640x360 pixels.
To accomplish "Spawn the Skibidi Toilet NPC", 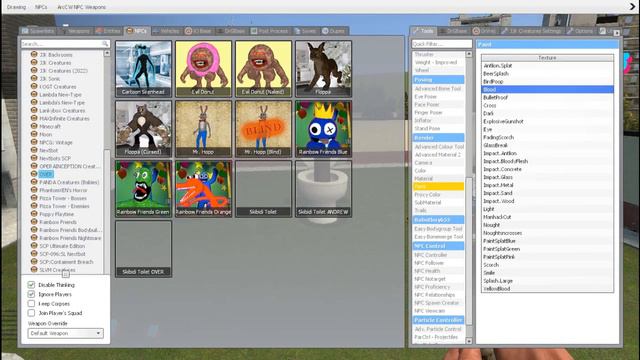I will 263,189.
